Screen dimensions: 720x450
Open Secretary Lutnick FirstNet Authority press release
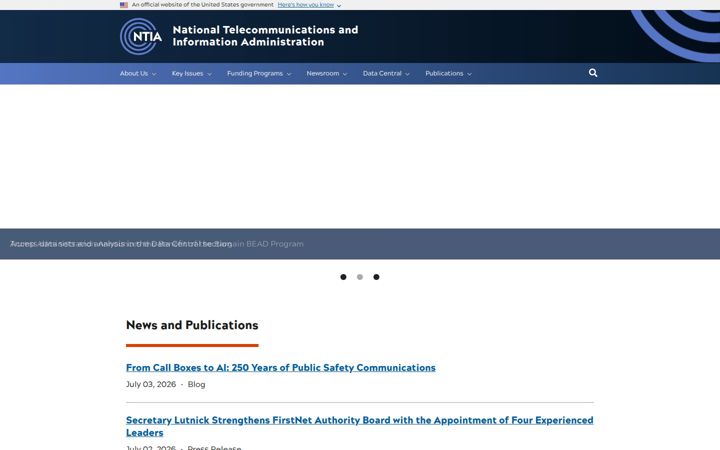pos(360,426)
